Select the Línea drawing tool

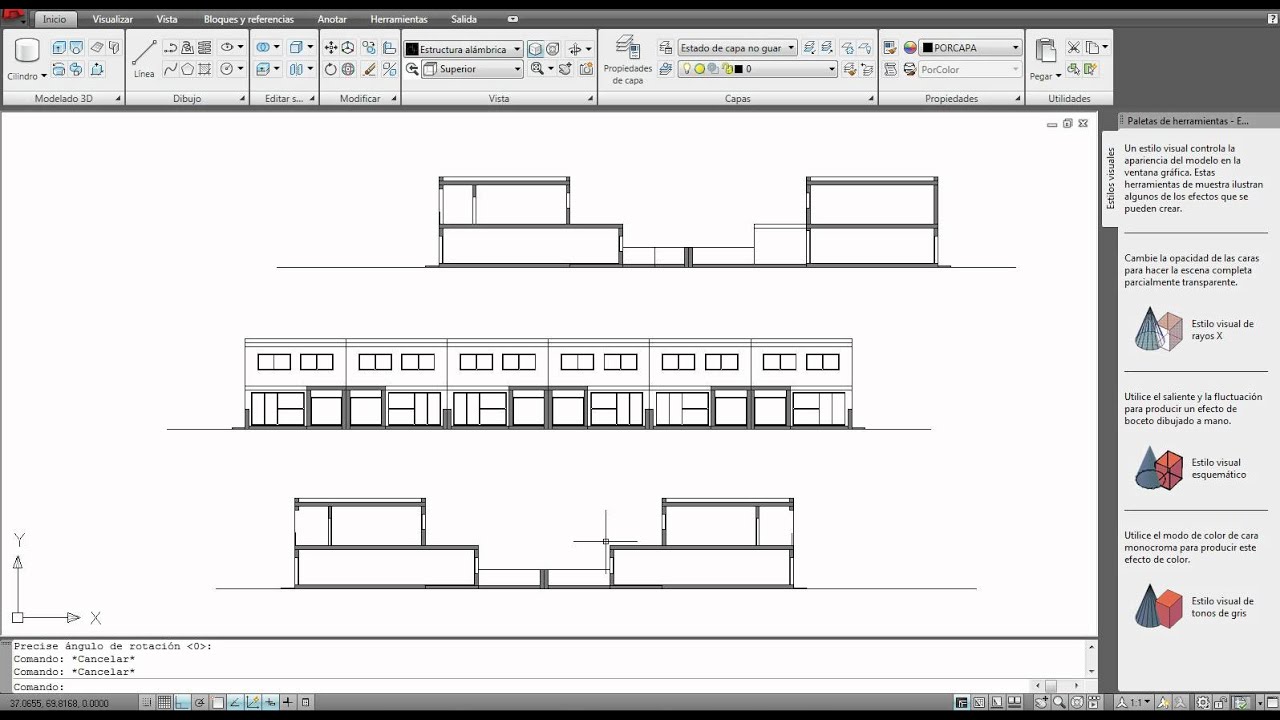pyautogui.click(x=144, y=58)
